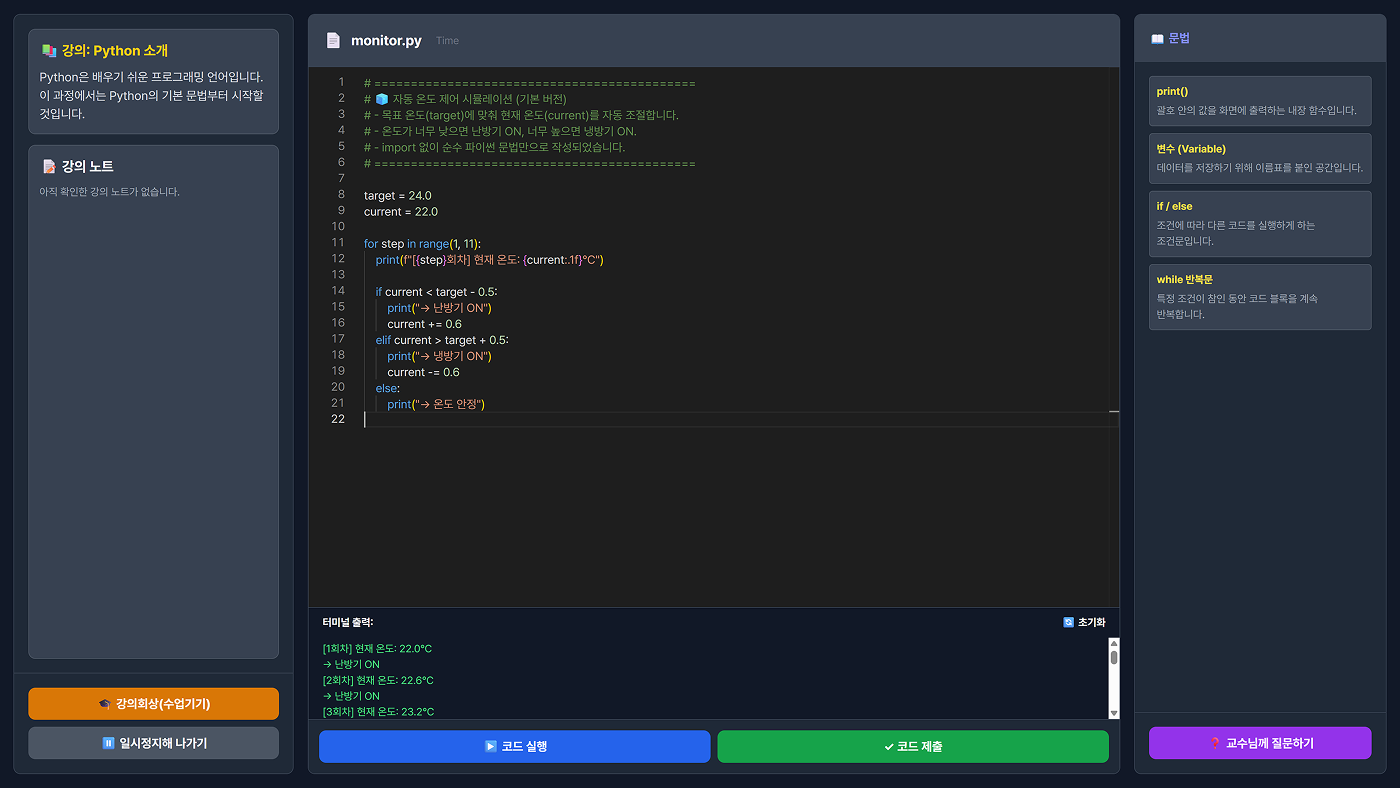
Task: Ask the professor via 교수님께 질문하기
Action: [1259, 743]
